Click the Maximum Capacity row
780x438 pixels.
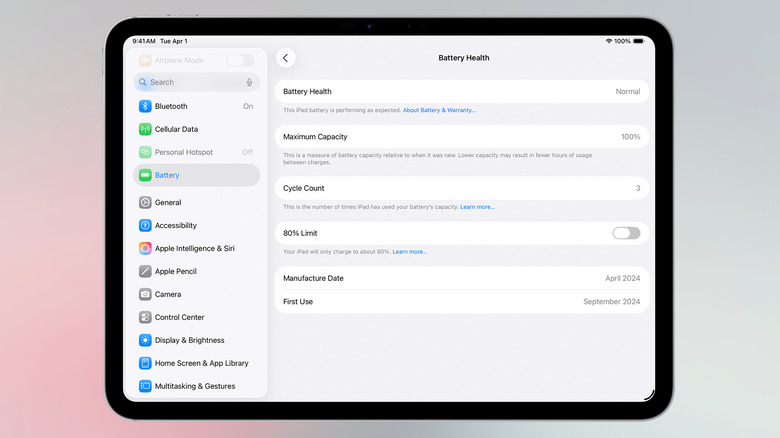pos(462,137)
